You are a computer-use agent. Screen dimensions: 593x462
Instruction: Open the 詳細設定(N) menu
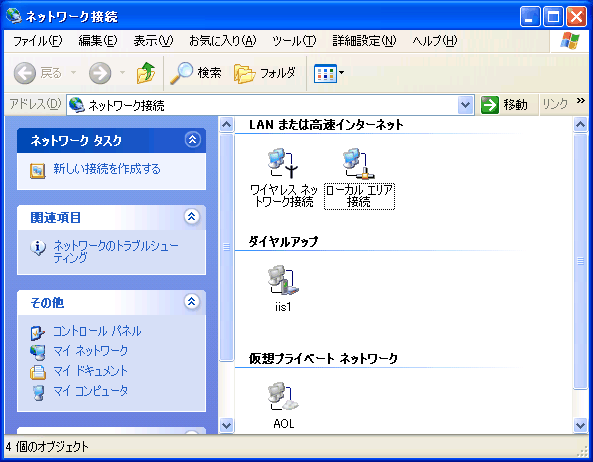point(364,41)
